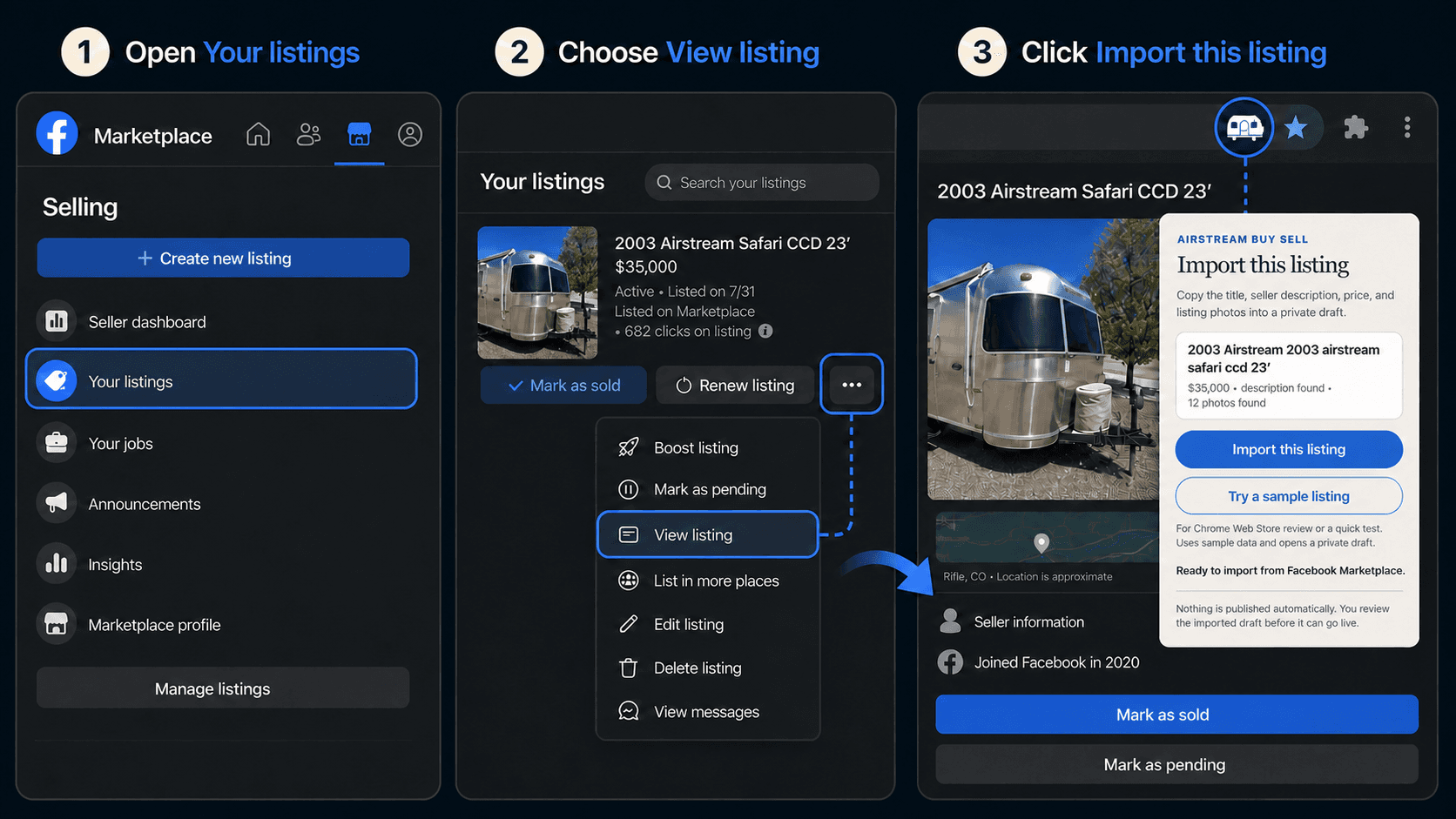Image resolution: width=1456 pixels, height=819 pixels.
Task: Open the extensions puzzle piece icon
Action: (x=1355, y=127)
